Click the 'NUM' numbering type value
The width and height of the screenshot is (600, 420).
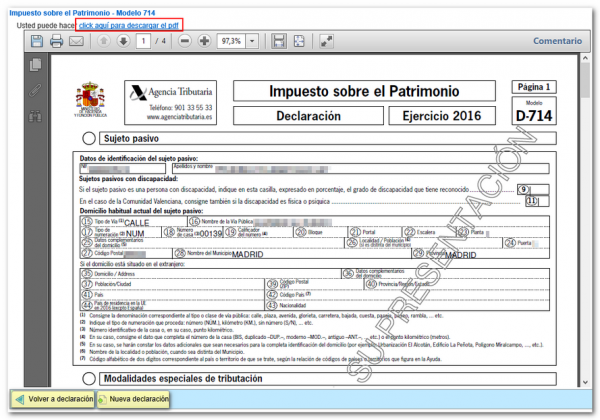(135, 233)
